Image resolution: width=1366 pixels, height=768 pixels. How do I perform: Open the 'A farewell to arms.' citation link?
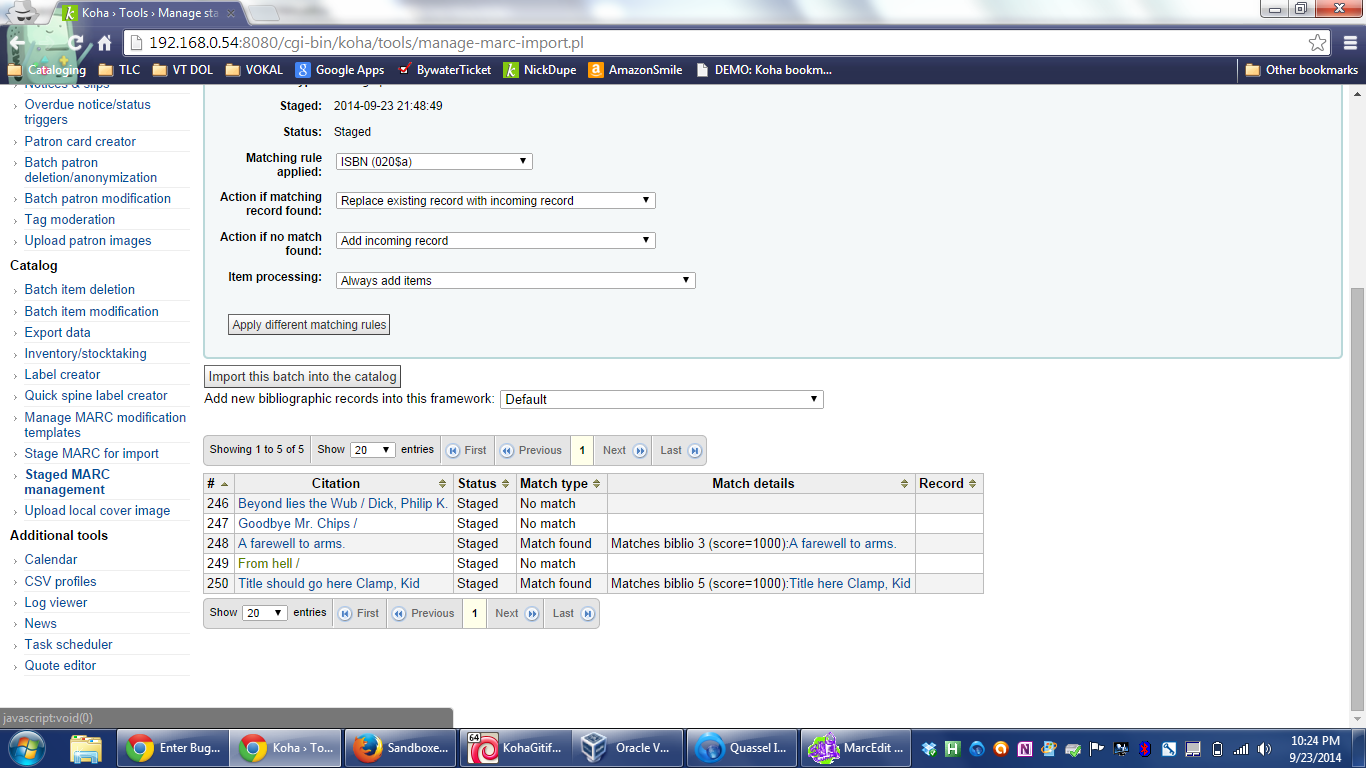click(x=291, y=544)
